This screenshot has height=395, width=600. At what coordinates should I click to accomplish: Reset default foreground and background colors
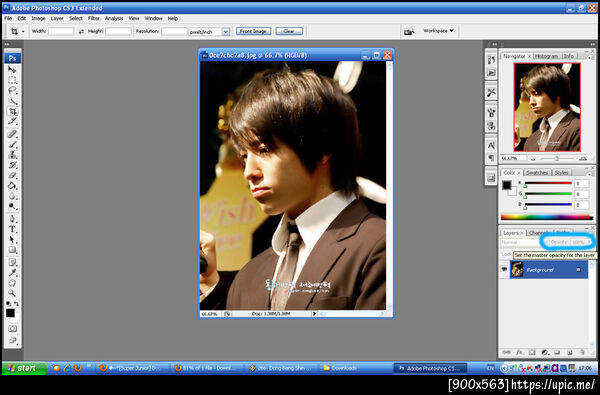(8, 304)
